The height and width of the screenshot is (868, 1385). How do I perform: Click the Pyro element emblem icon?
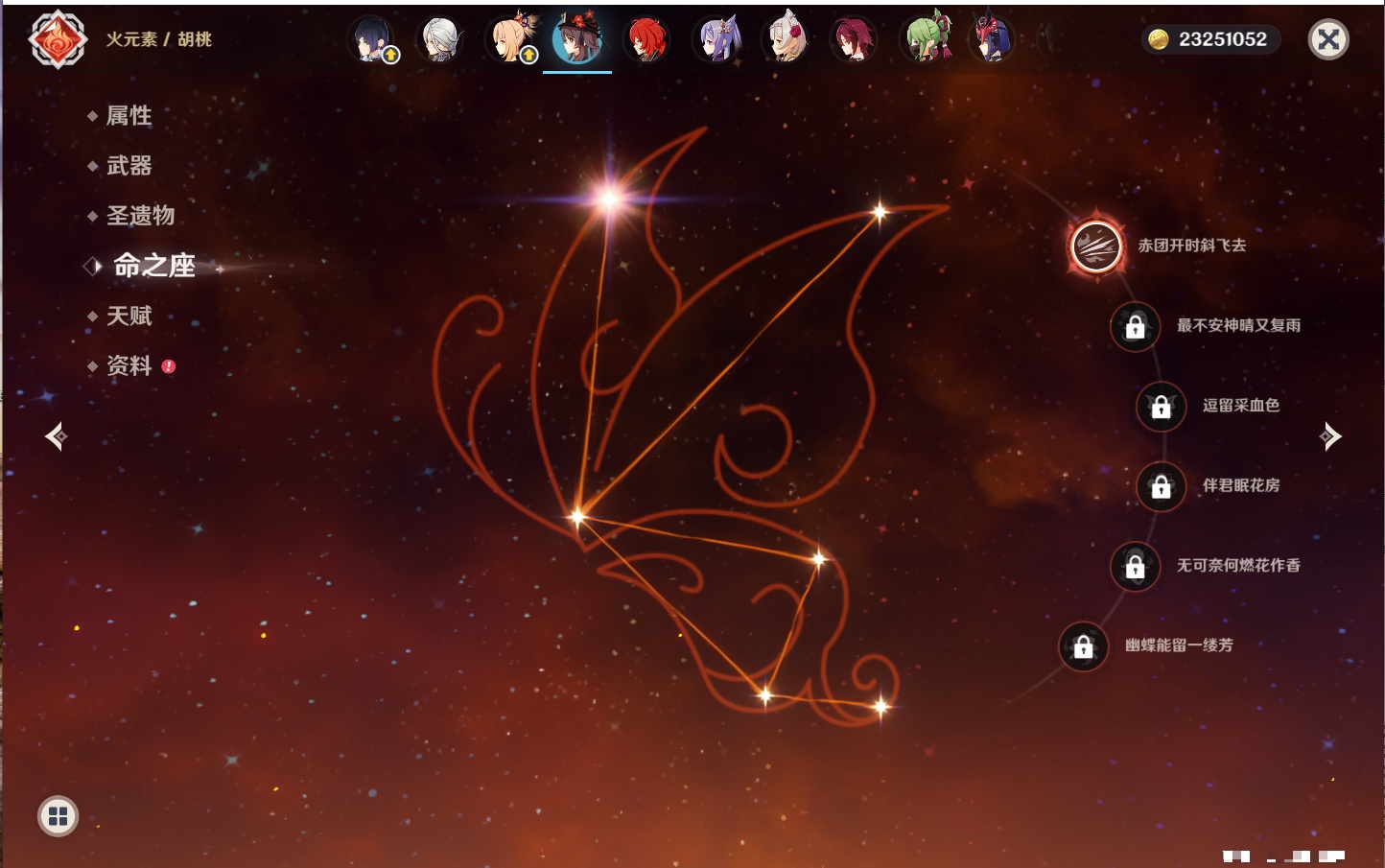coord(58,39)
